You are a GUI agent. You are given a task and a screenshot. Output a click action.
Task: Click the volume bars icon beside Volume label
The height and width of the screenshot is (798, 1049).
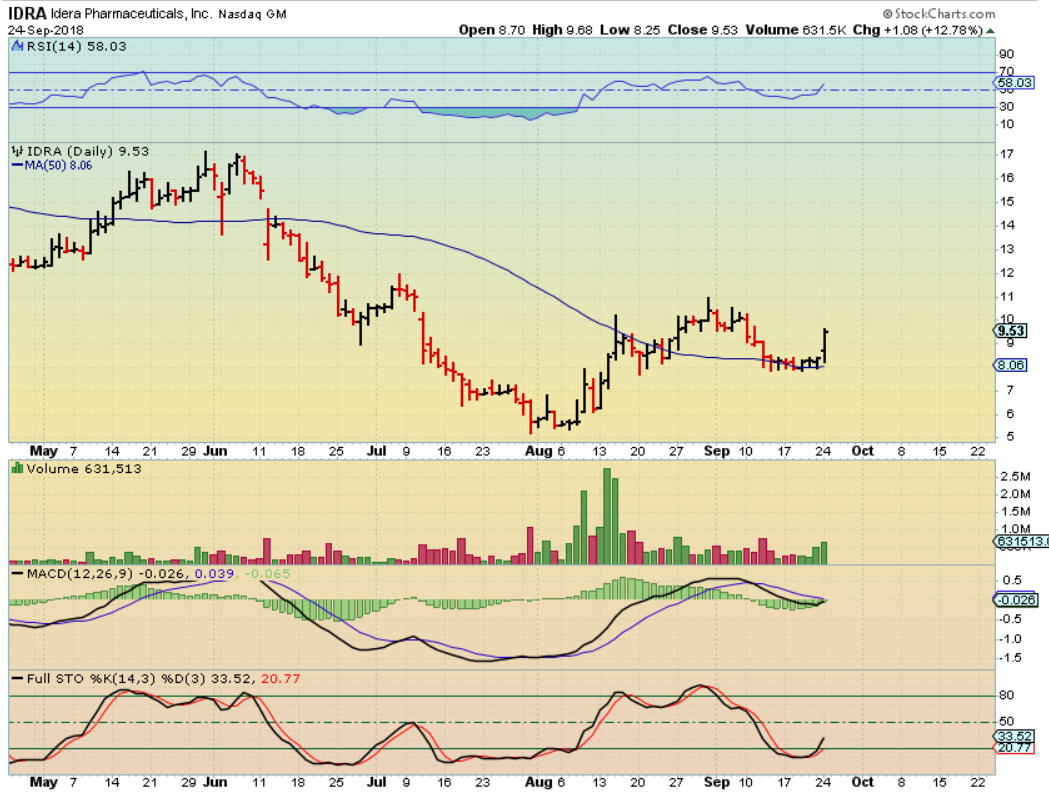coord(17,468)
